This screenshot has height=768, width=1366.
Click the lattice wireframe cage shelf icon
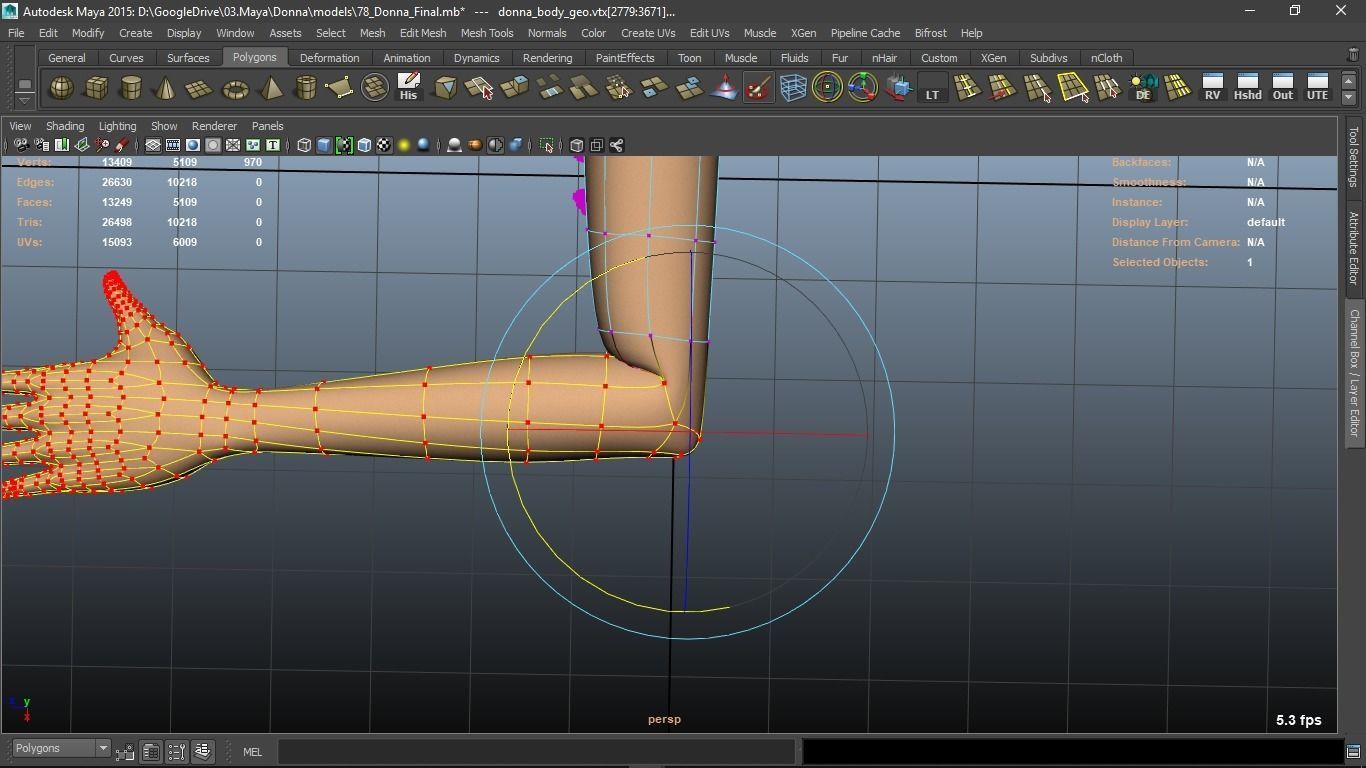coord(793,88)
